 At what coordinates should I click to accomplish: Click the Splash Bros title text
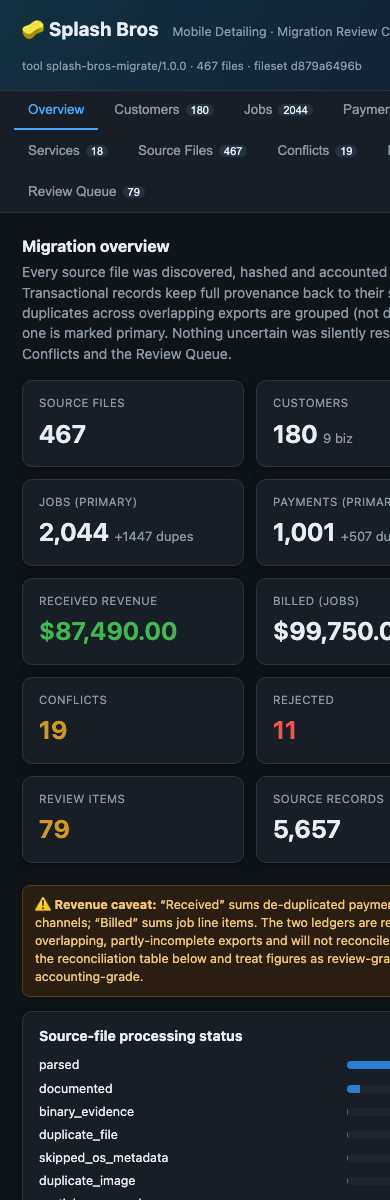[104, 30]
